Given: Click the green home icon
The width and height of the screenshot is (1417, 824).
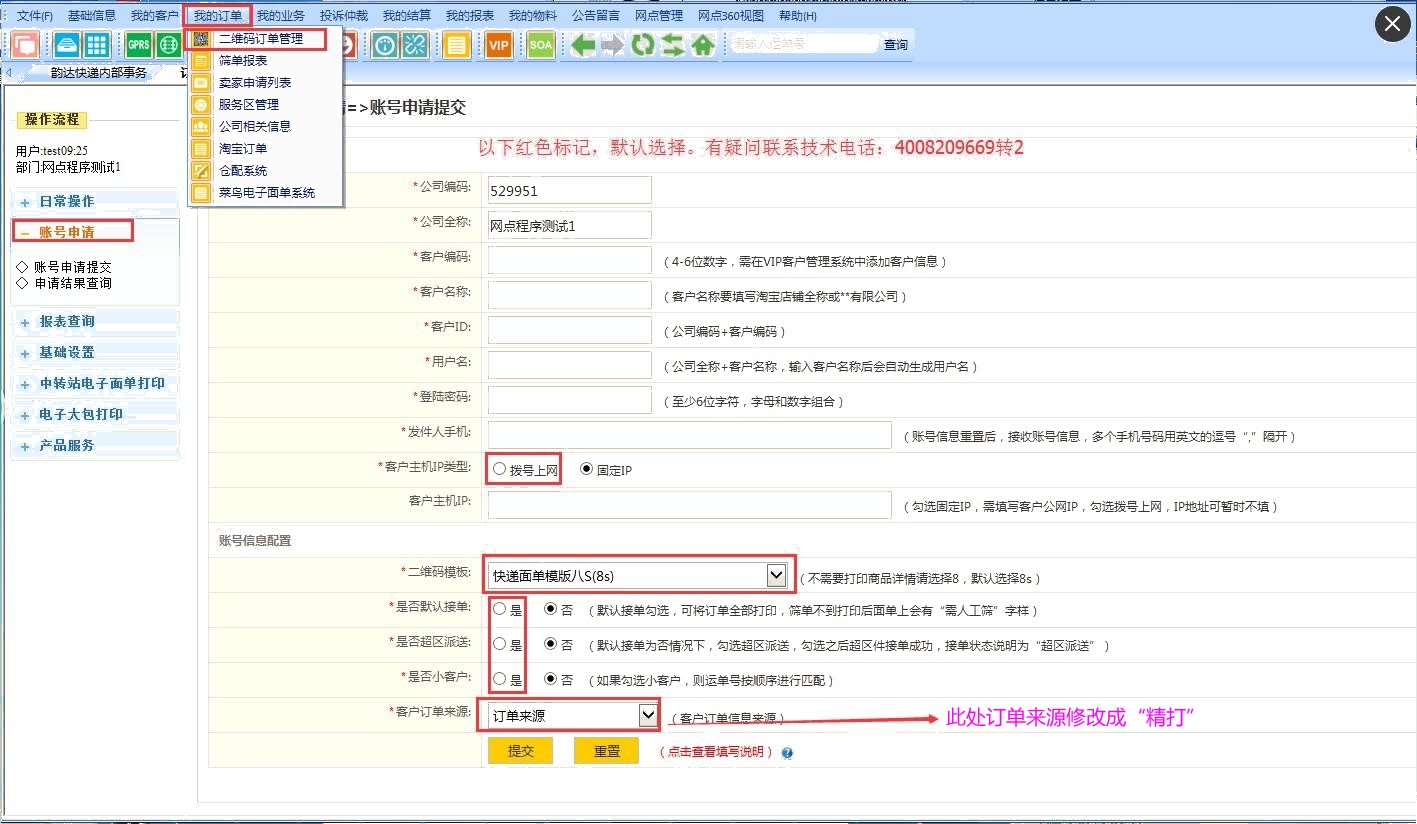Looking at the screenshot, I should click(703, 45).
